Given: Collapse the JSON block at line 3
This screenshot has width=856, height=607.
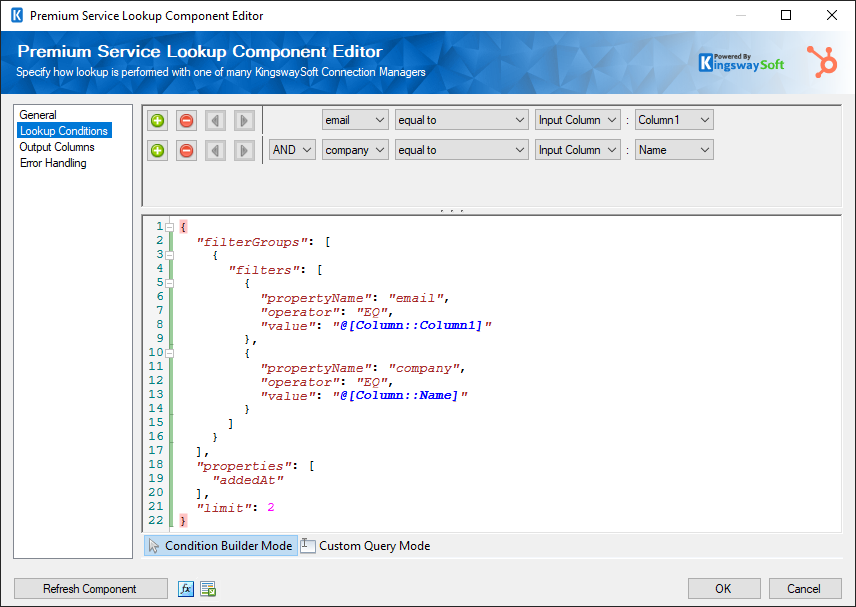Looking at the screenshot, I should coord(170,255).
